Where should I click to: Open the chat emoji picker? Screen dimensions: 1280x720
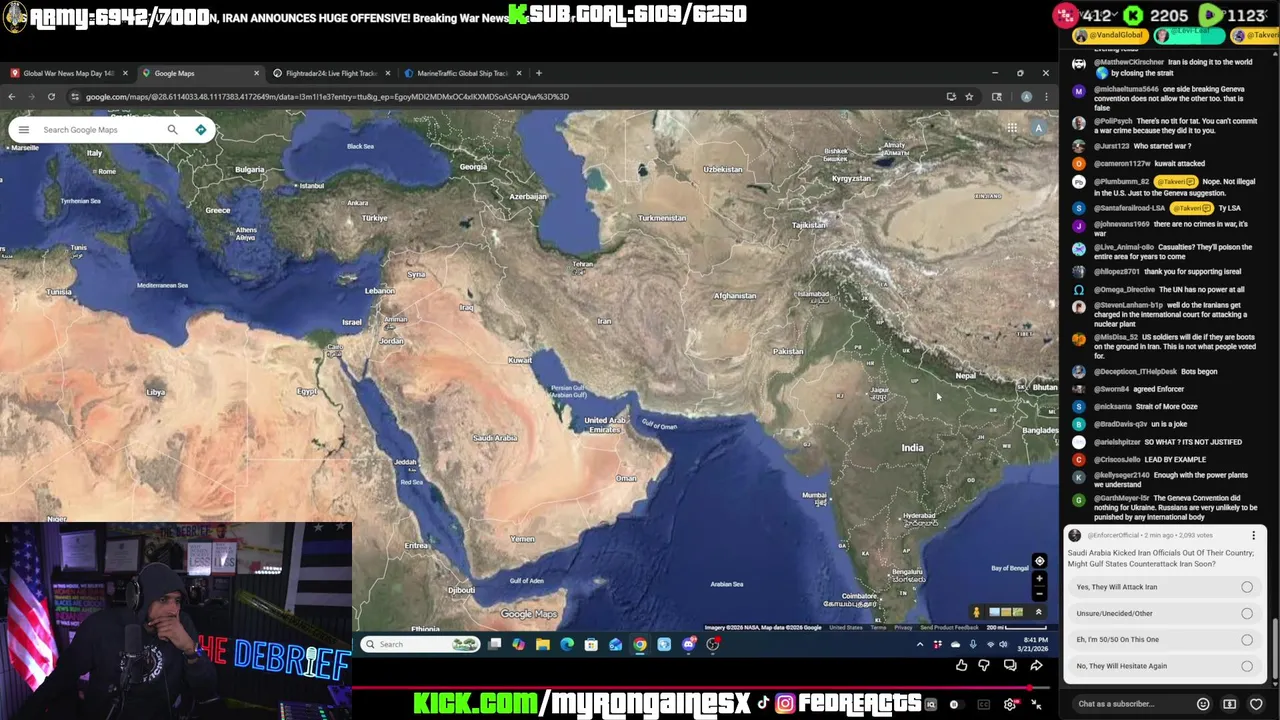[1203, 704]
